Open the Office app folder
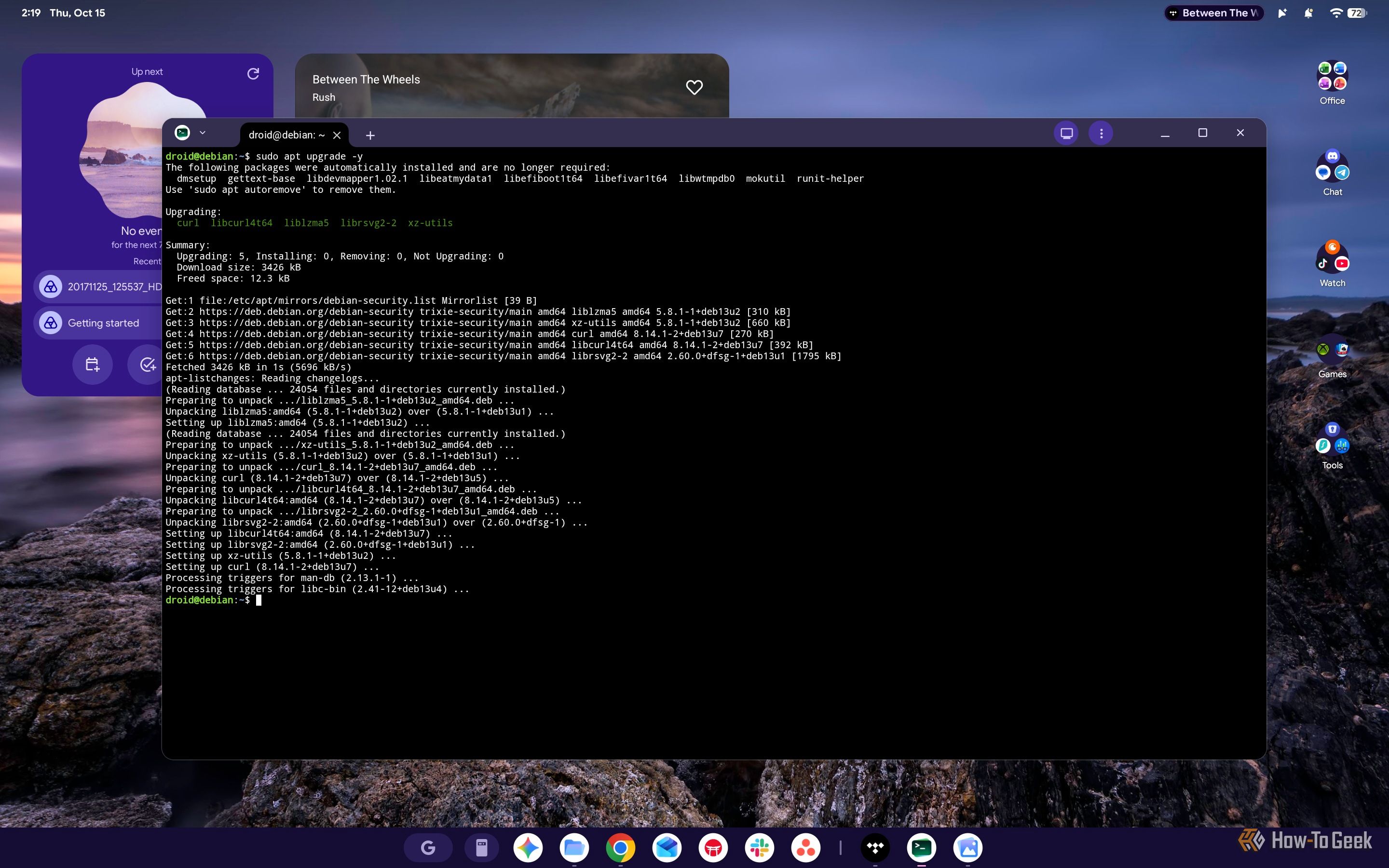 [1332, 83]
